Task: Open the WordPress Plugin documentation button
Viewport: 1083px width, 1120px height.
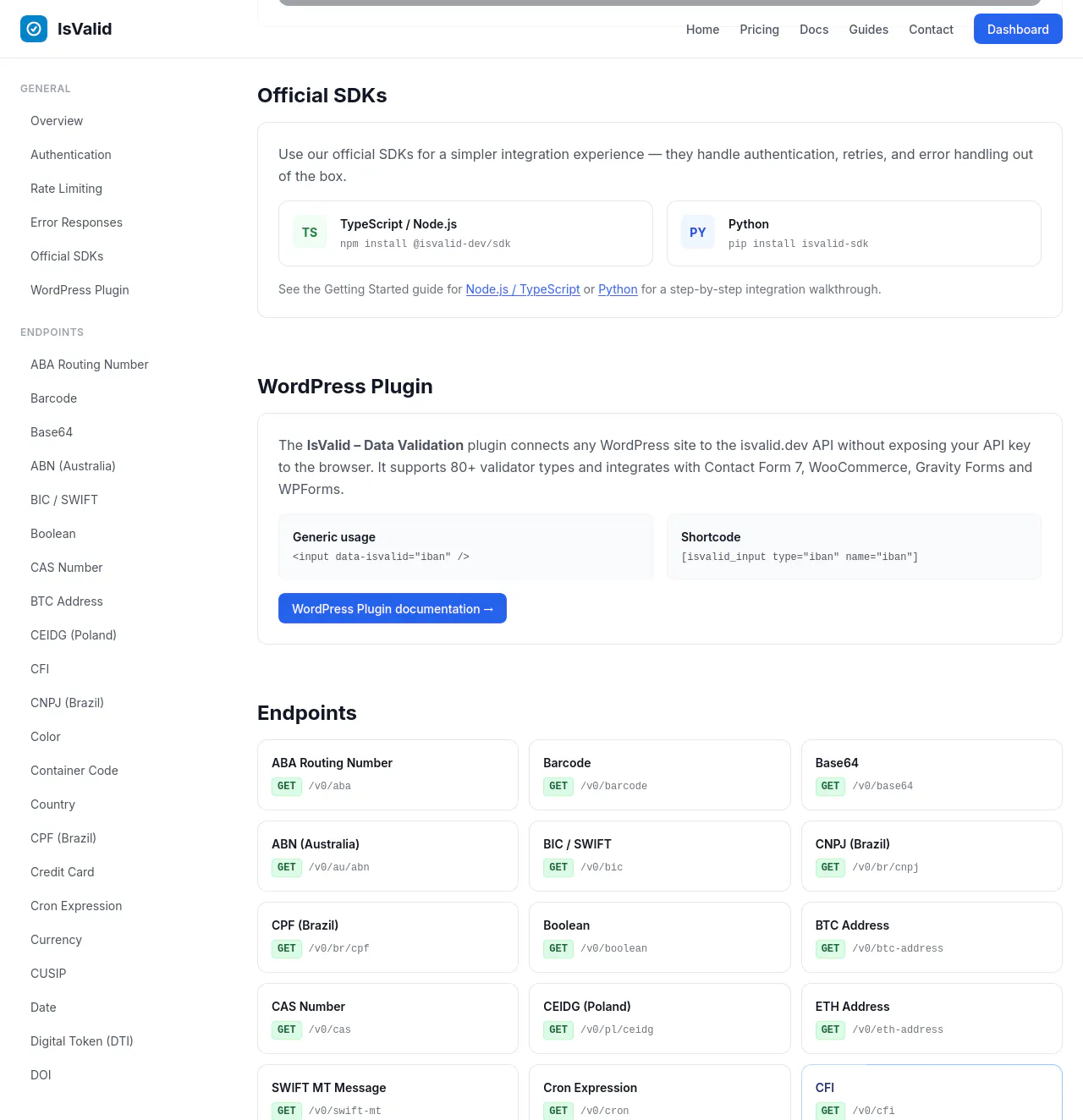Action: pos(393,608)
